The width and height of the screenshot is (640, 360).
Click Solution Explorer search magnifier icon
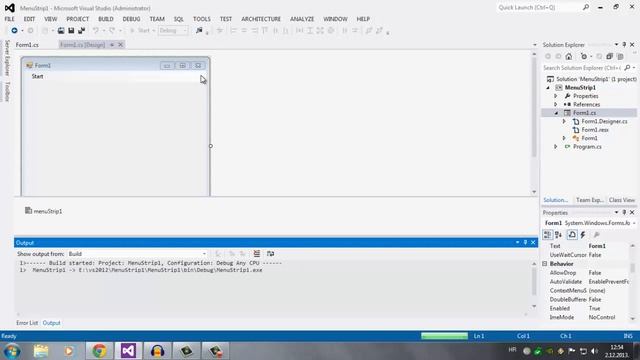627,68
